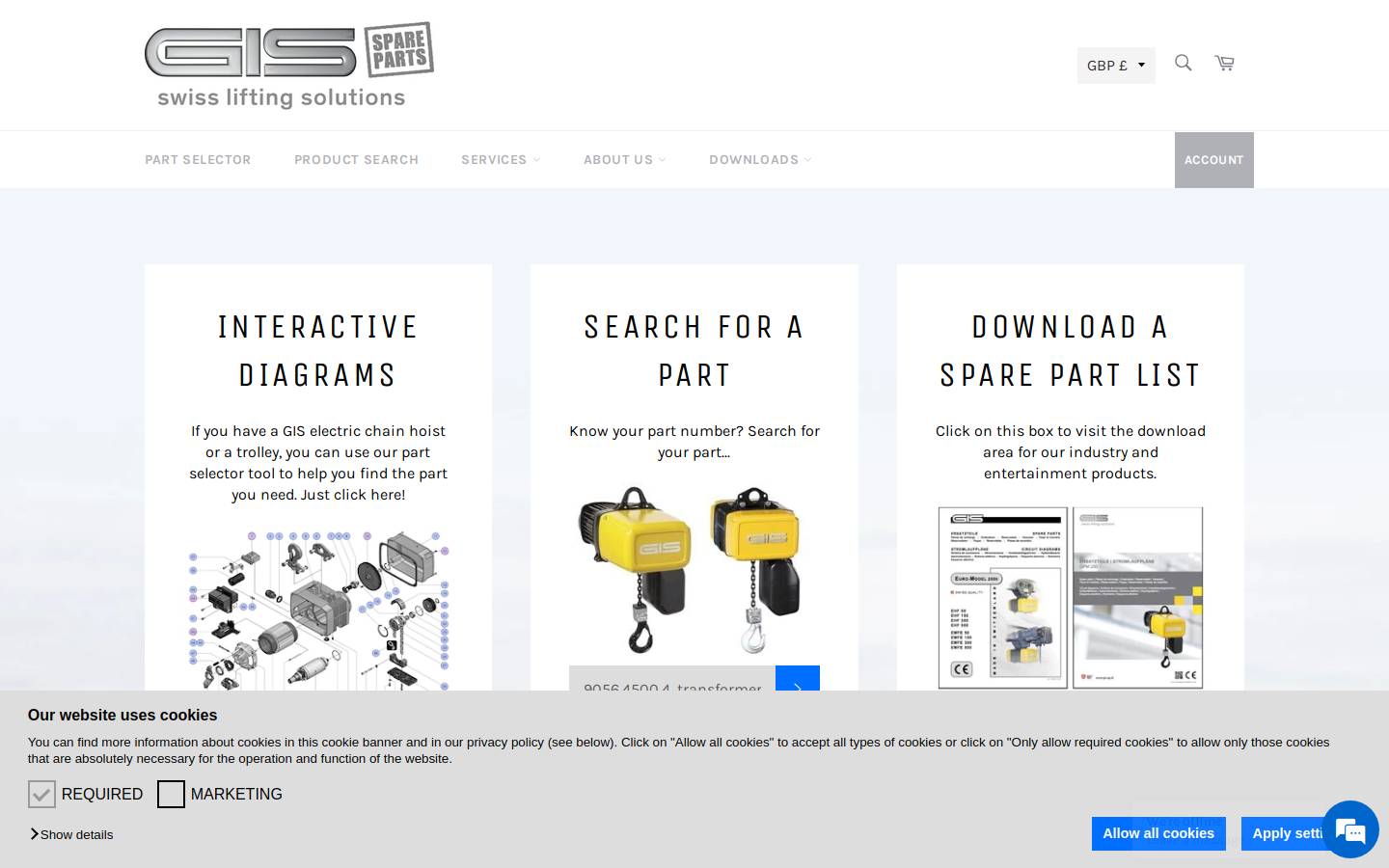This screenshot has height=868, width=1389.
Task: Click the yellow chain hoists image
Action: click(694, 570)
